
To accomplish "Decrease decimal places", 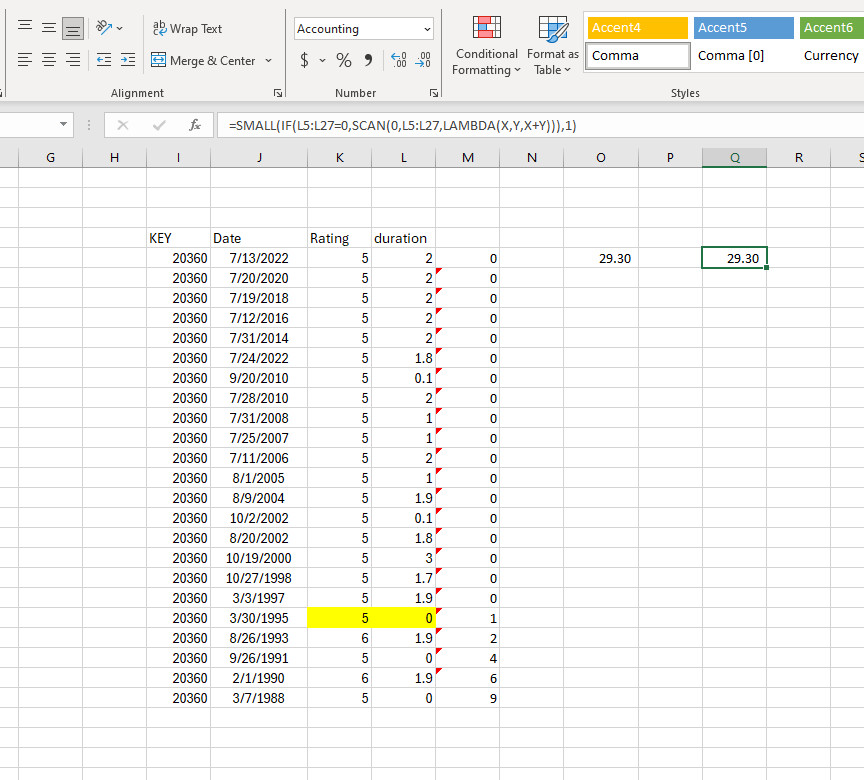I will (x=423, y=59).
